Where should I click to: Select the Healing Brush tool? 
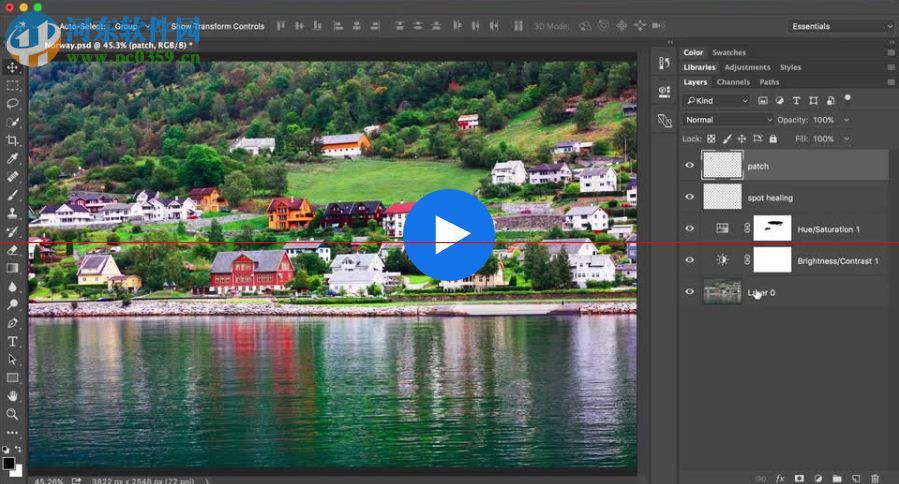[x=12, y=177]
